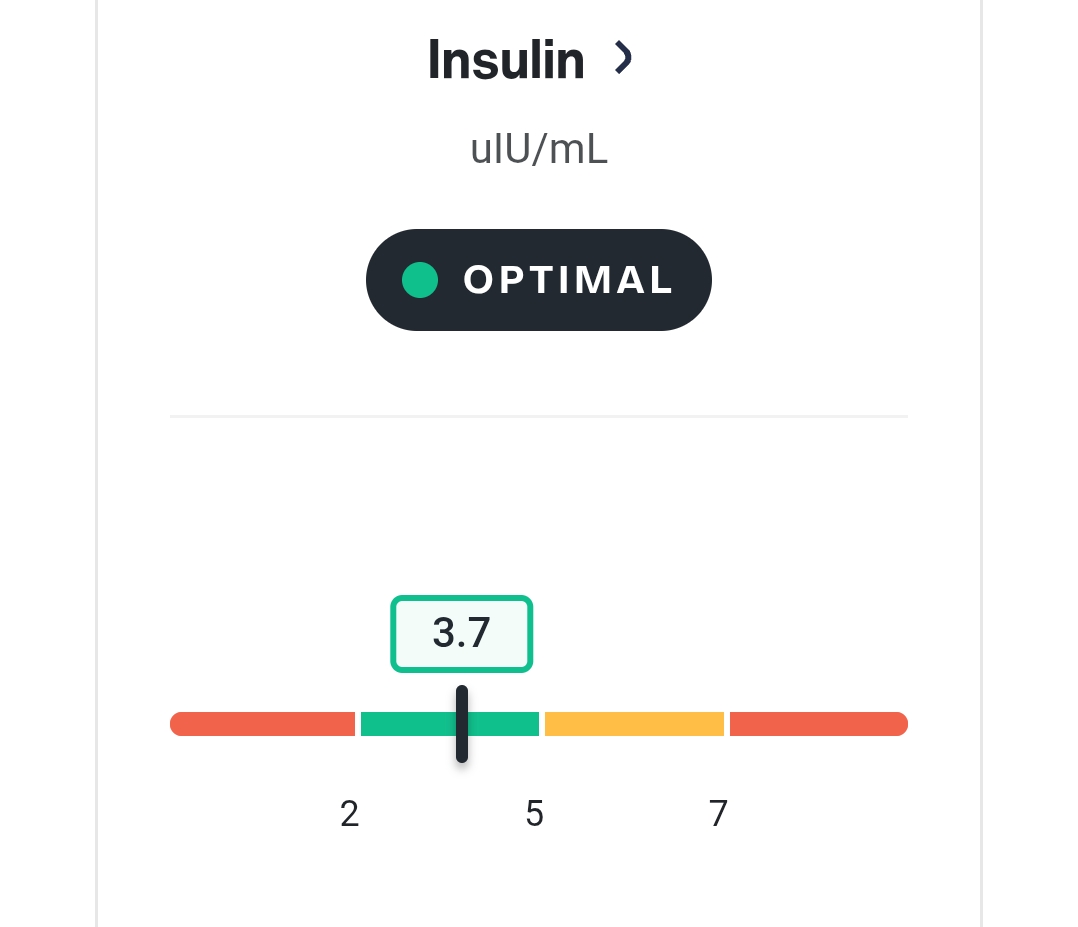Screen dimensions: 1078x927
Task: Click gap between yellow and red segments
Action: (x=727, y=724)
